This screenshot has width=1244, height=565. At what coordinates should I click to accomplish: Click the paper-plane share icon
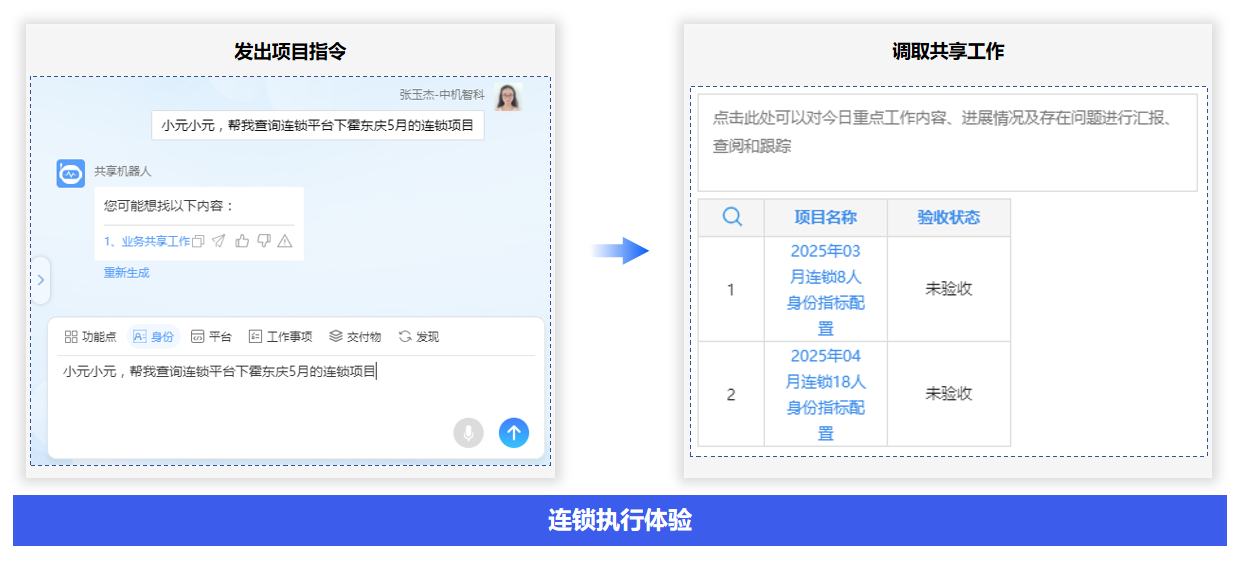219,241
